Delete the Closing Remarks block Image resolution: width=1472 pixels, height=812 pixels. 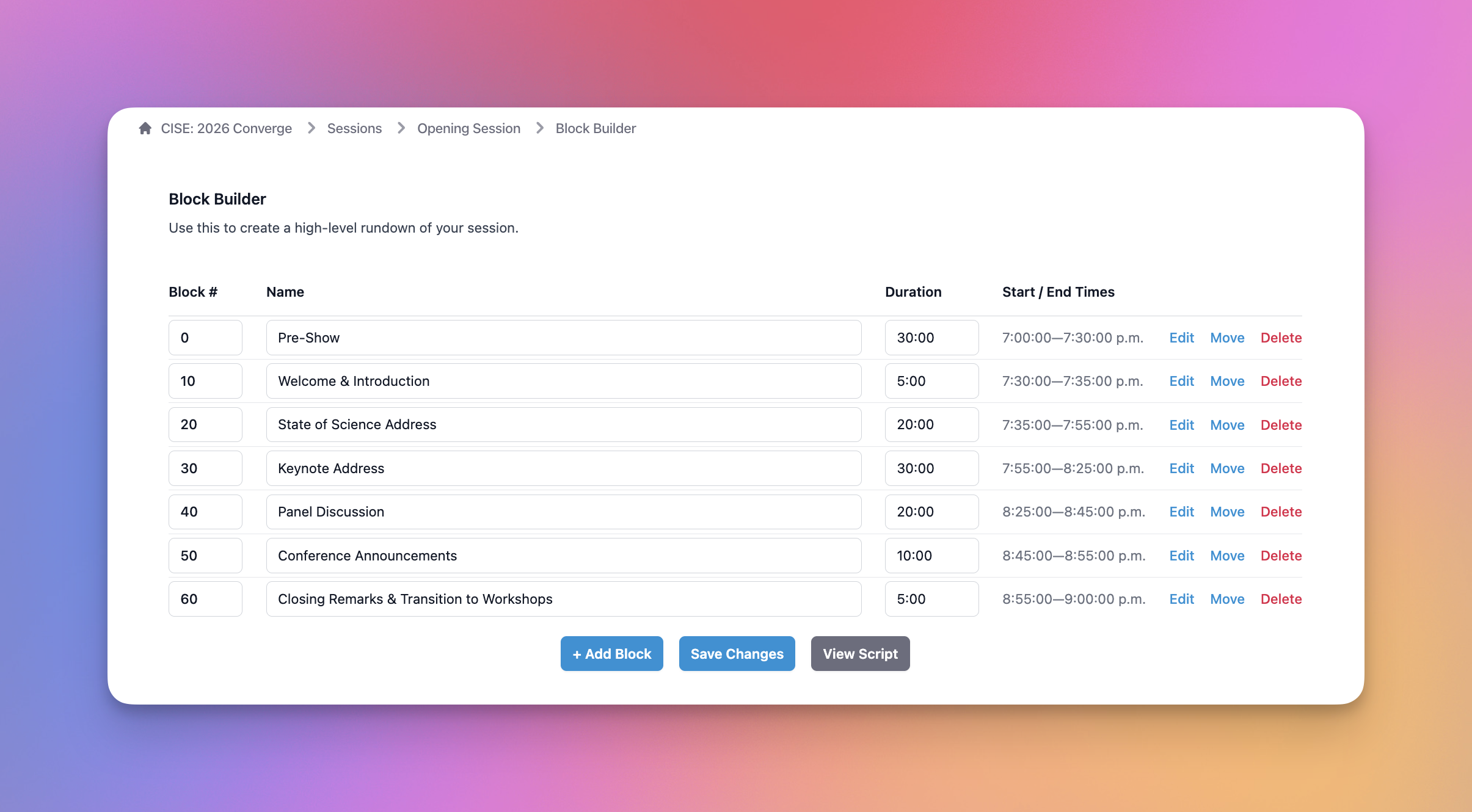1281,599
